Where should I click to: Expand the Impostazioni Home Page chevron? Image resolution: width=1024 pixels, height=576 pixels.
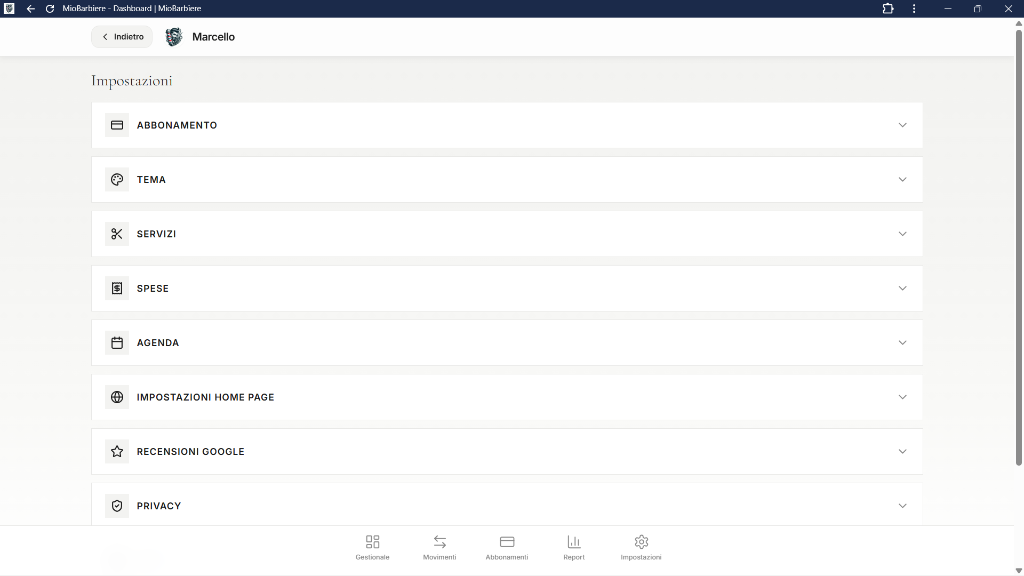tap(903, 397)
